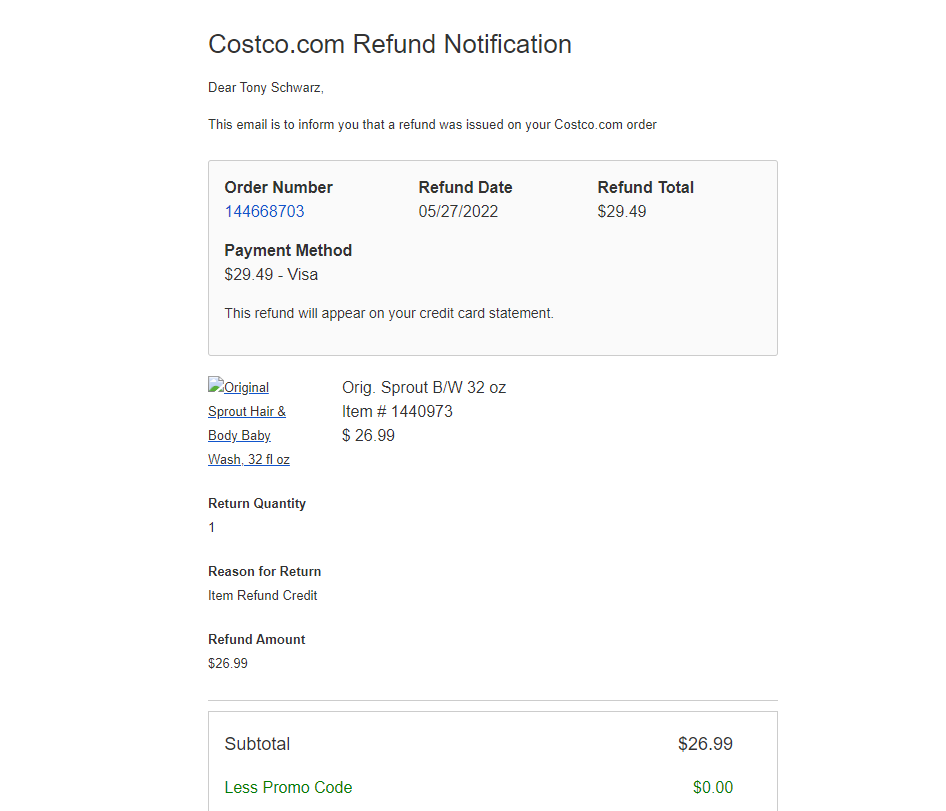
Task: Click the Wash, 32 fl oz link line
Action: tap(249, 460)
